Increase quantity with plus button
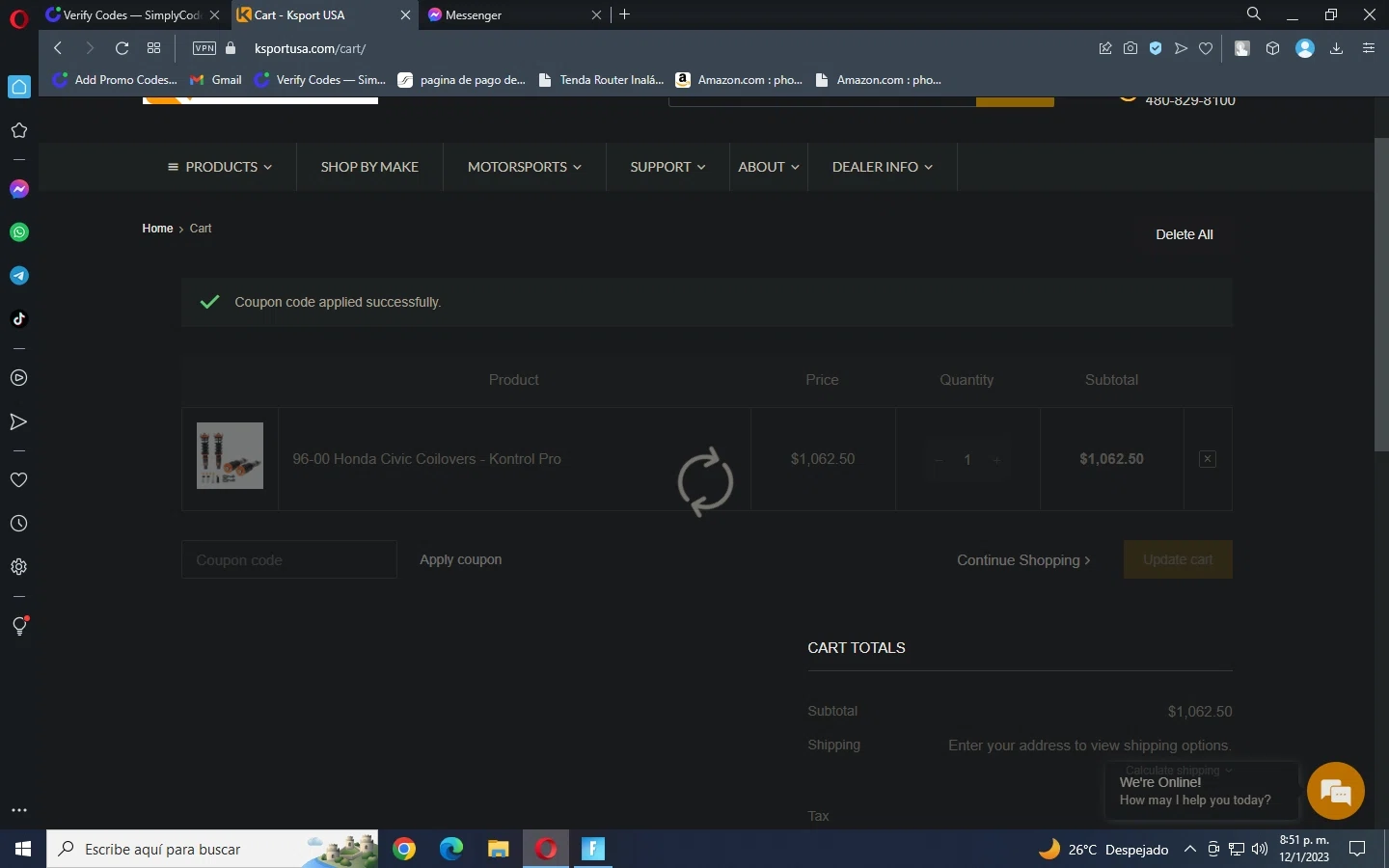Viewport: 1389px width, 868px height. click(996, 460)
